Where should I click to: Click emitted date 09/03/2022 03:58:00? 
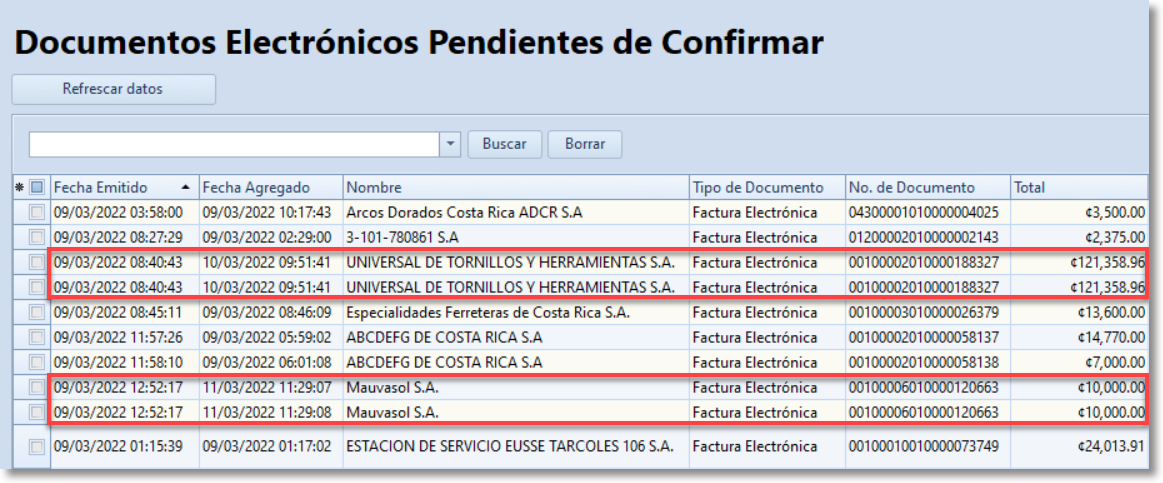pos(118,213)
